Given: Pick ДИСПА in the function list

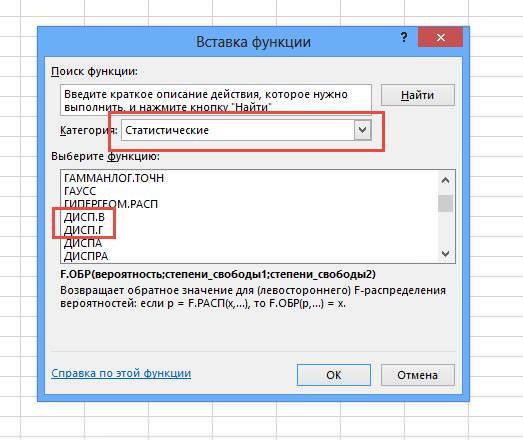Looking at the screenshot, I should (x=83, y=243).
